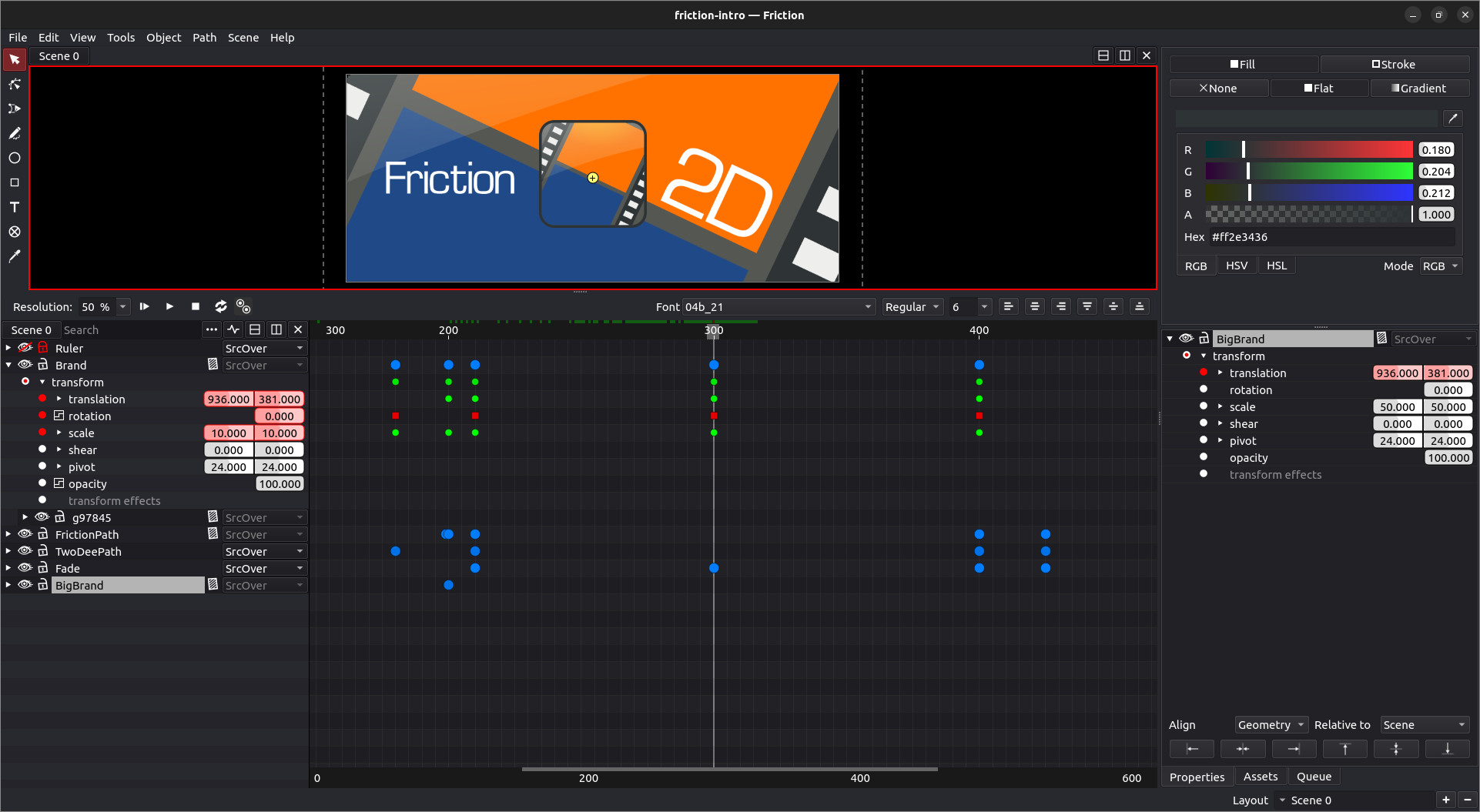Image resolution: width=1480 pixels, height=812 pixels.
Task: Toggle visibility of Brand layer
Action: tap(25, 365)
